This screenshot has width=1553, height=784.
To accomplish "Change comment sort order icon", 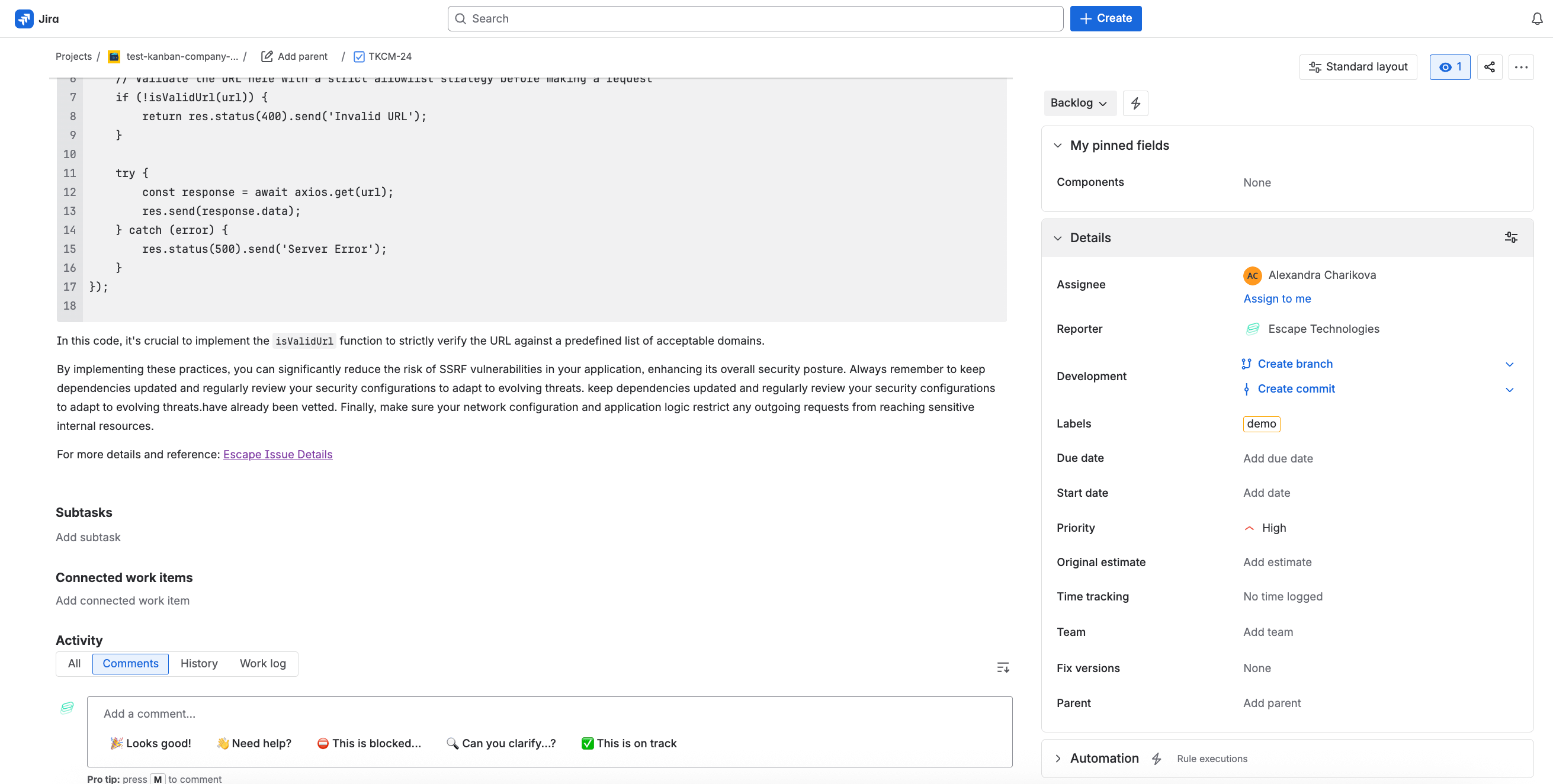I will coord(1003,667).
